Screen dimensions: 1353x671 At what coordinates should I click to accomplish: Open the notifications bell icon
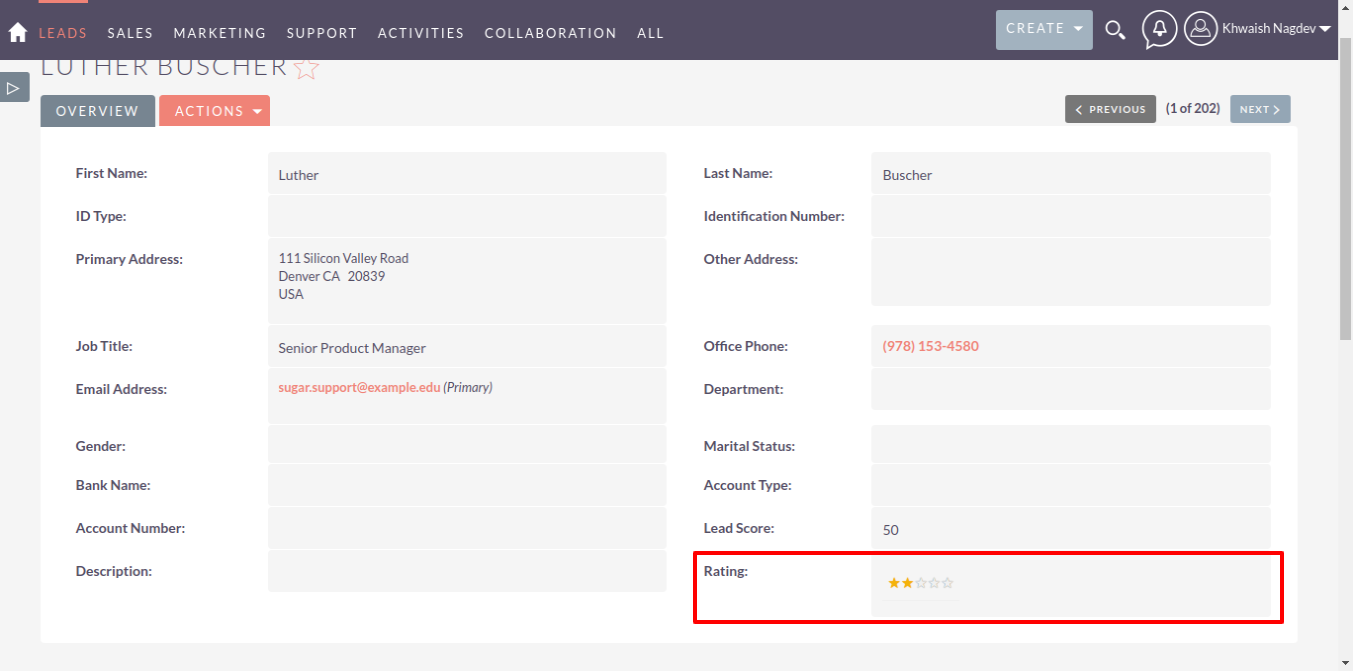pos(1159,30)
